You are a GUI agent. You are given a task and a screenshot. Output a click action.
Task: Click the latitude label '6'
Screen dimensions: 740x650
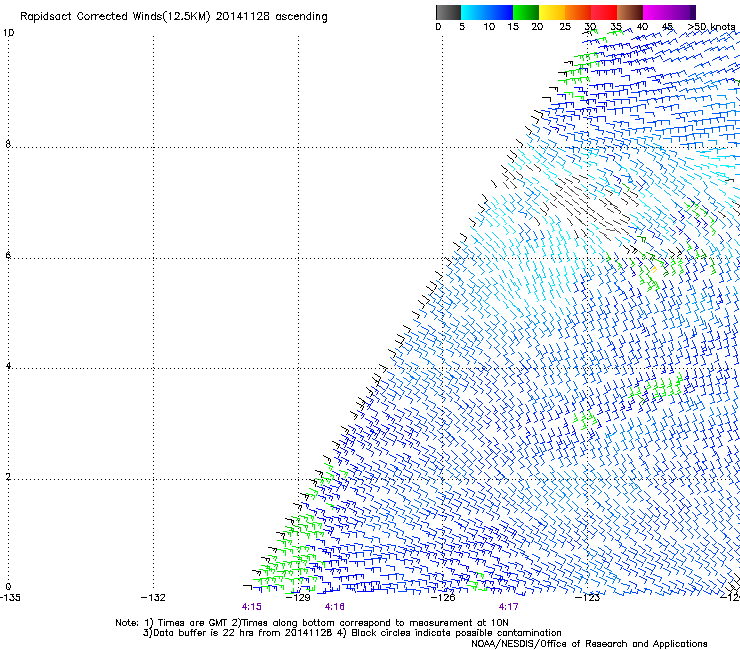pyautogui.click(x=8, y=255)
